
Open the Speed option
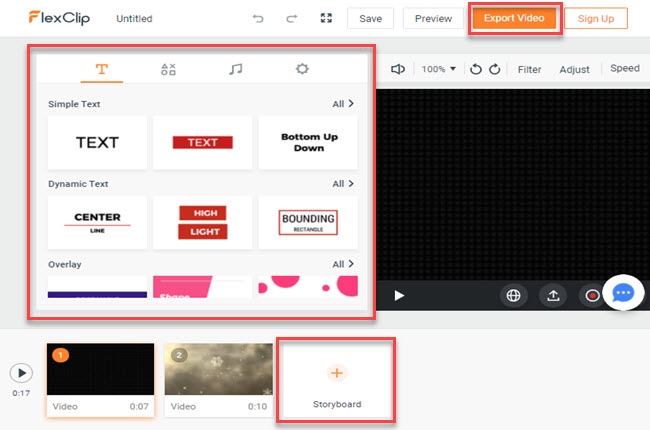pos(625,68)
